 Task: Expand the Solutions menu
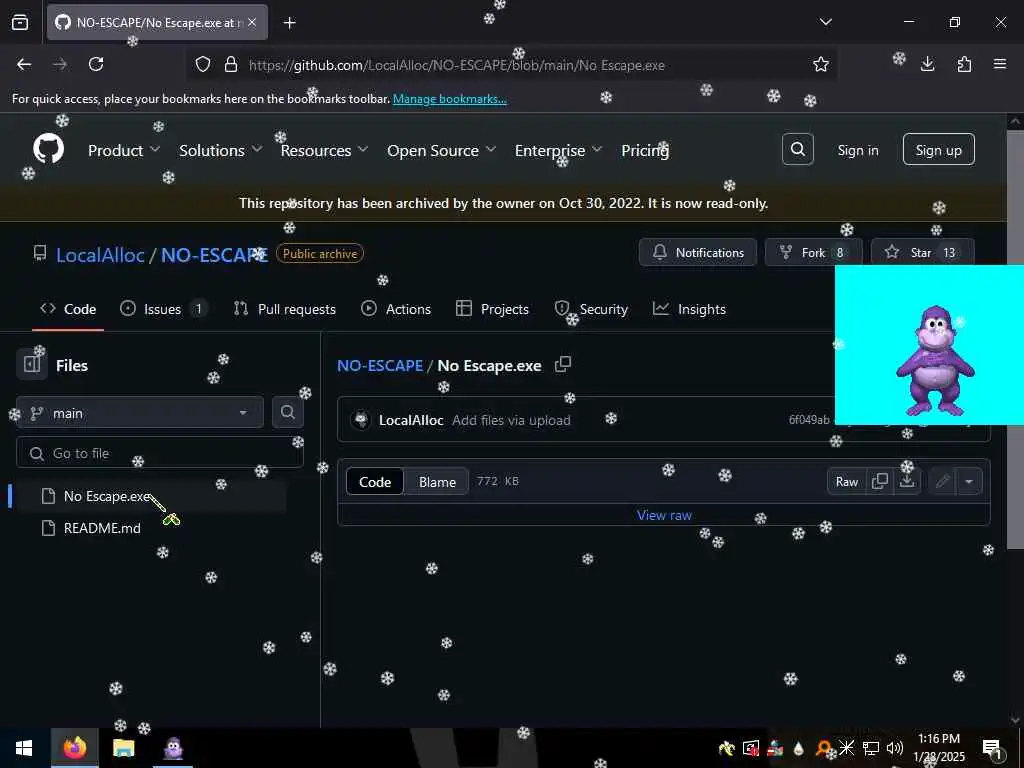pyautogui.click(x=221, y=150)
